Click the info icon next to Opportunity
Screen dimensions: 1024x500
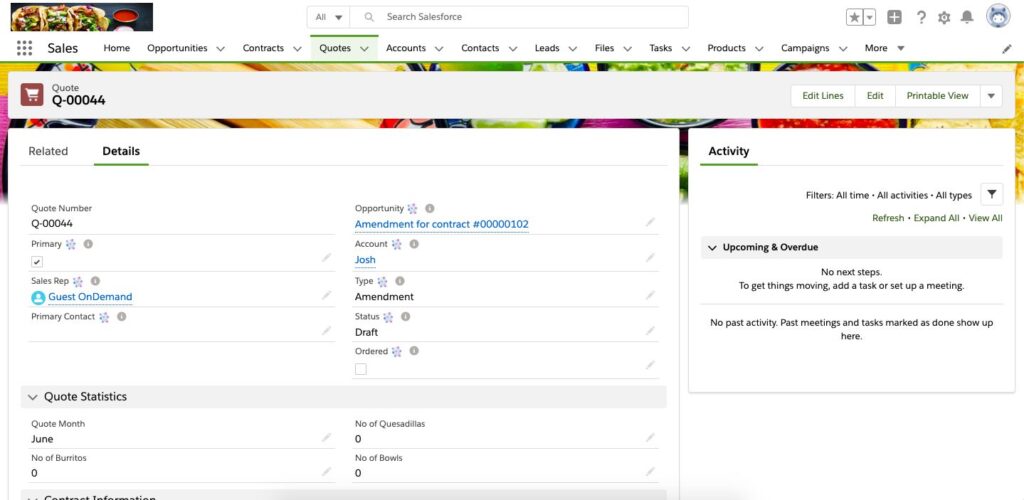tap(430, 208)
